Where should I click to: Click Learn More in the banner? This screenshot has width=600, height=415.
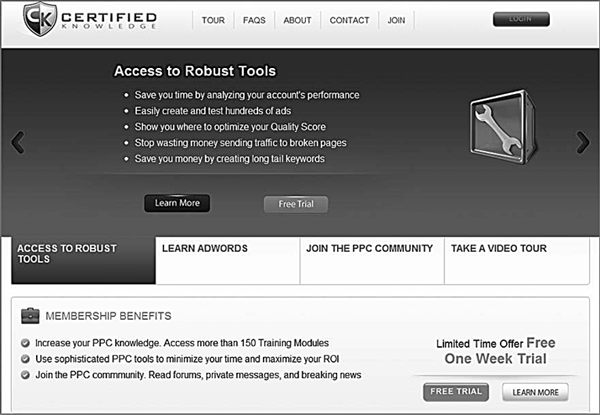point(177,203)
